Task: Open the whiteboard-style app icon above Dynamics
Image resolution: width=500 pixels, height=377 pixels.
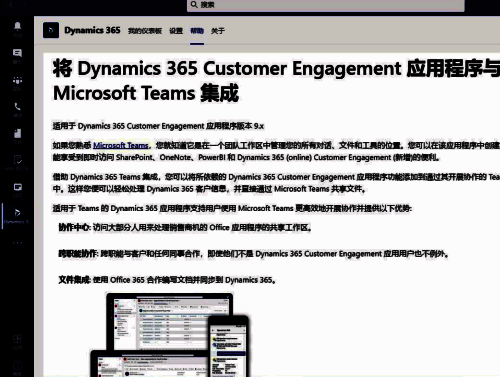Action: [17, 187]
